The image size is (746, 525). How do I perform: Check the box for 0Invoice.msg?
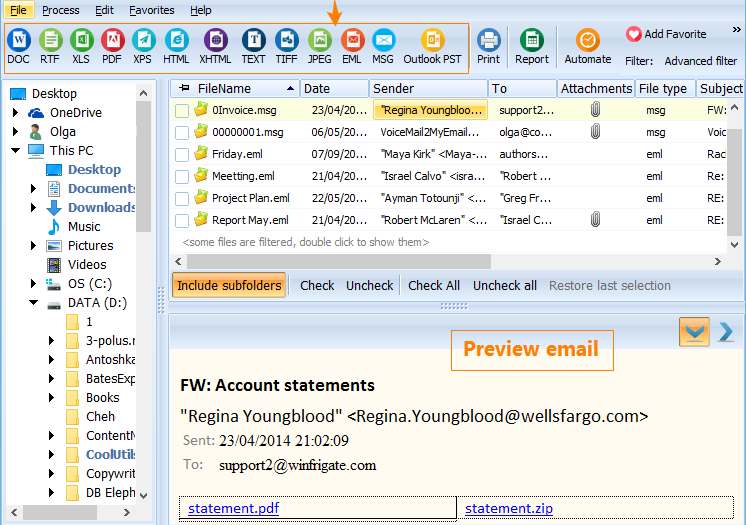[x=182, y=110]
